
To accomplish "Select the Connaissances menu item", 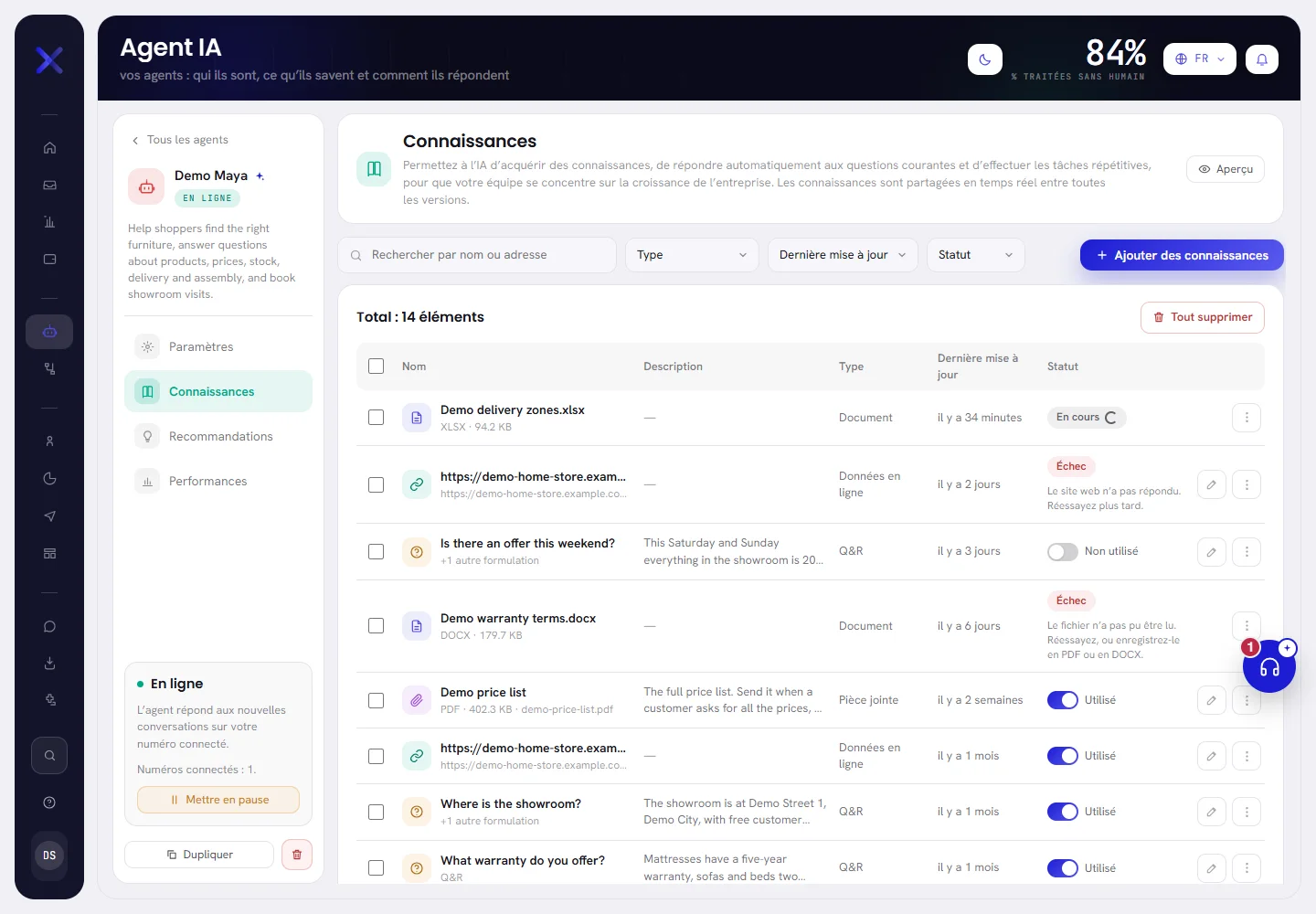I will (218, 391).
